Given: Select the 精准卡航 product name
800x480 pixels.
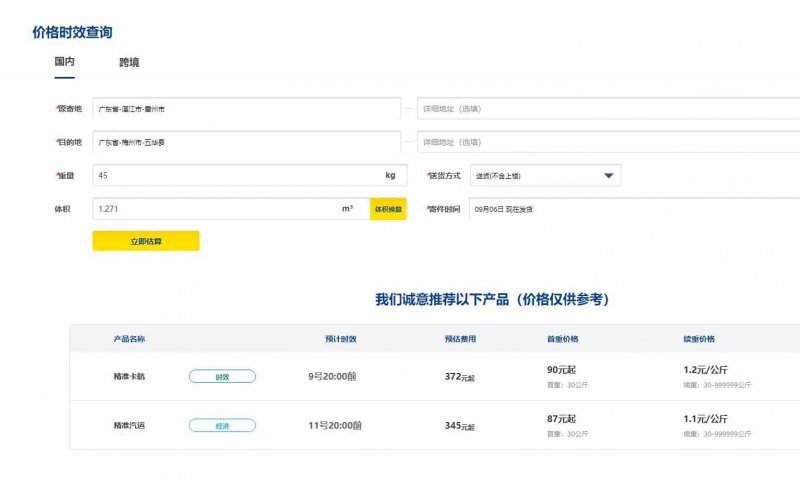Looking at the screenshot, I should pyautogui.click(x=129, y=377).
